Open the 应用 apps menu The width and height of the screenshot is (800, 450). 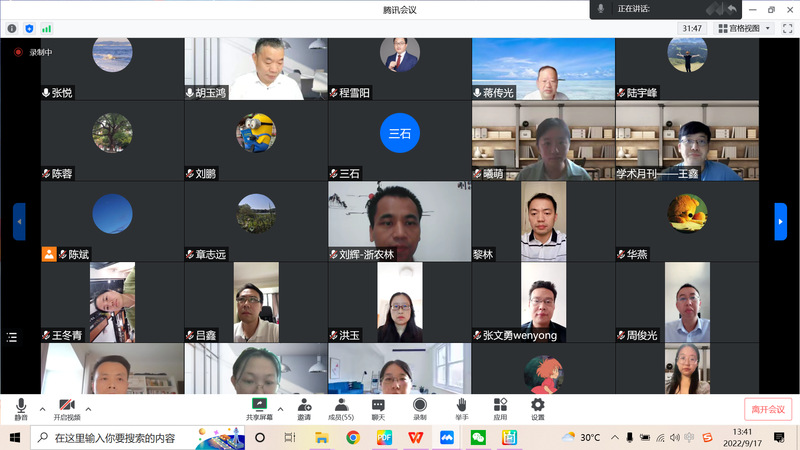pos(500,409)
